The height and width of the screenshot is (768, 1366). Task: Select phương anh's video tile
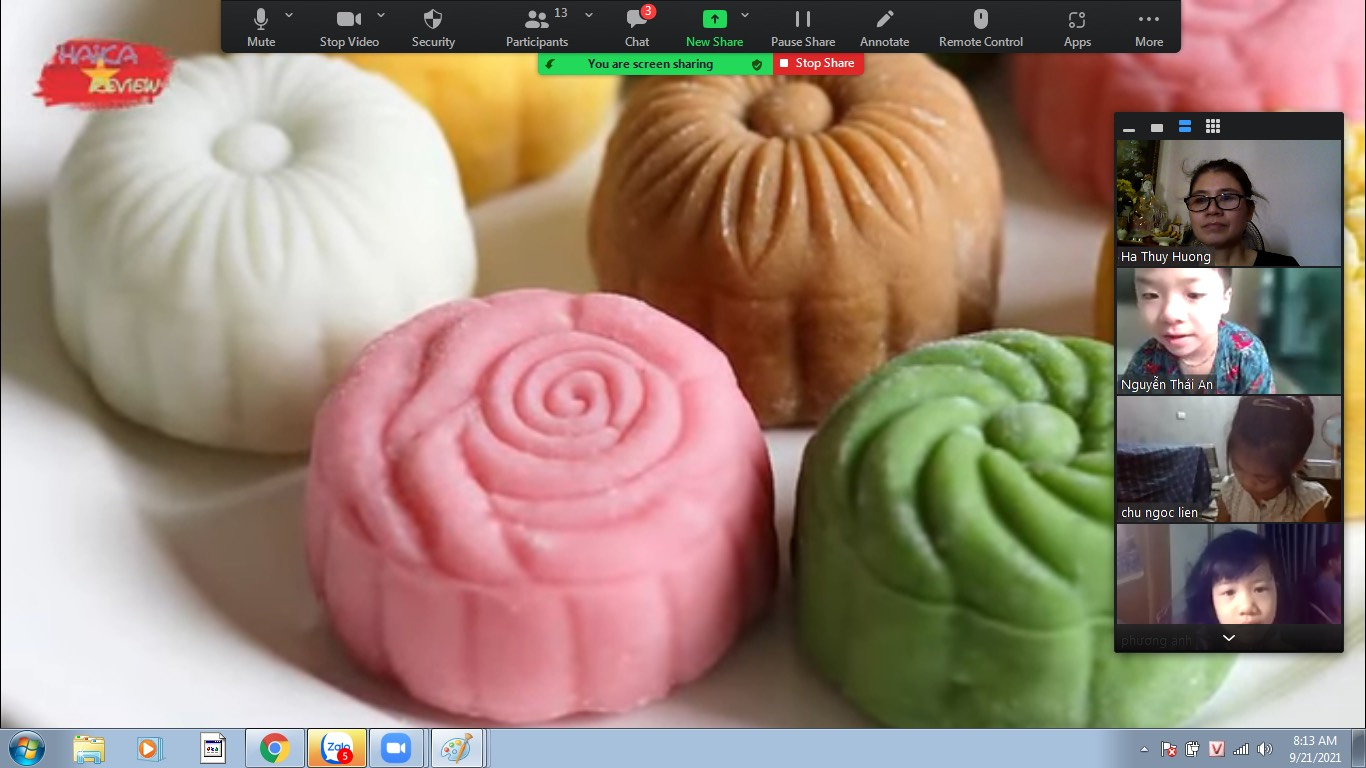click(x=1229, y=587)
